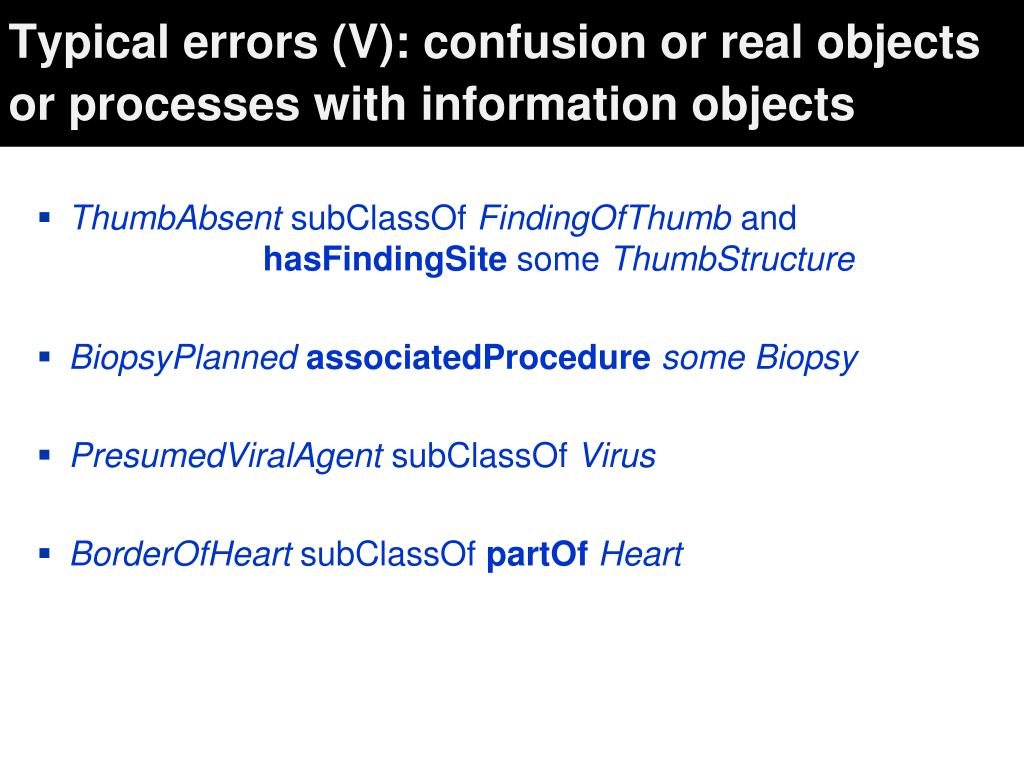Select the BorderOfHeart class name

pos(181,554)
